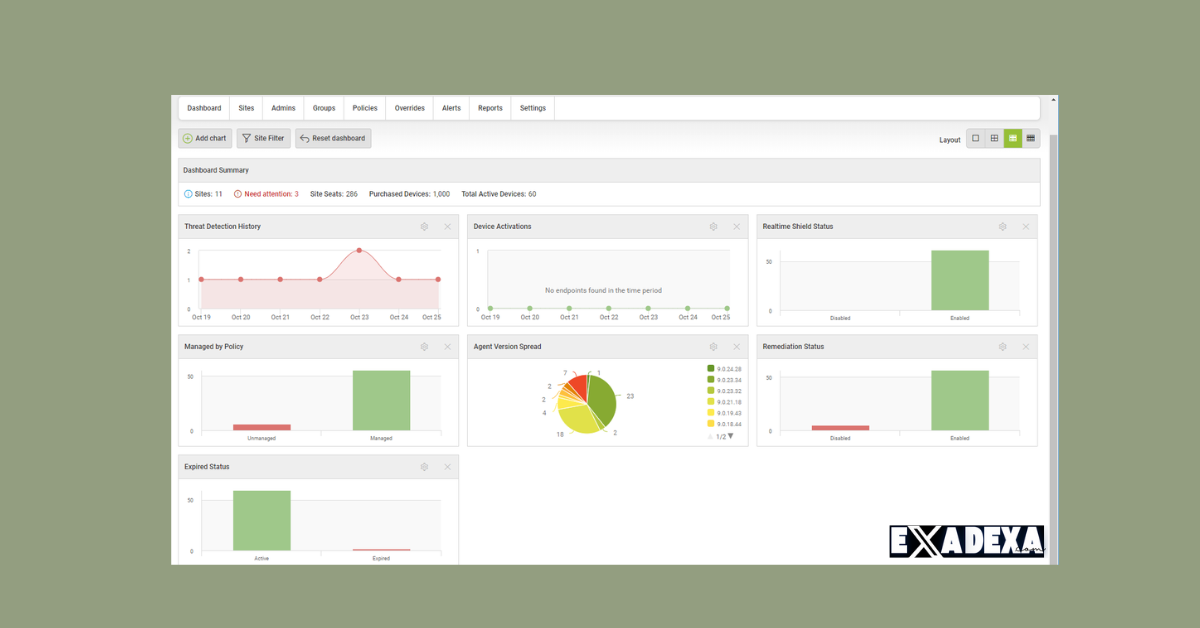Close the Threat Detection History widget
Viewport: 1200px width, 628px height.
coord(447,227)
